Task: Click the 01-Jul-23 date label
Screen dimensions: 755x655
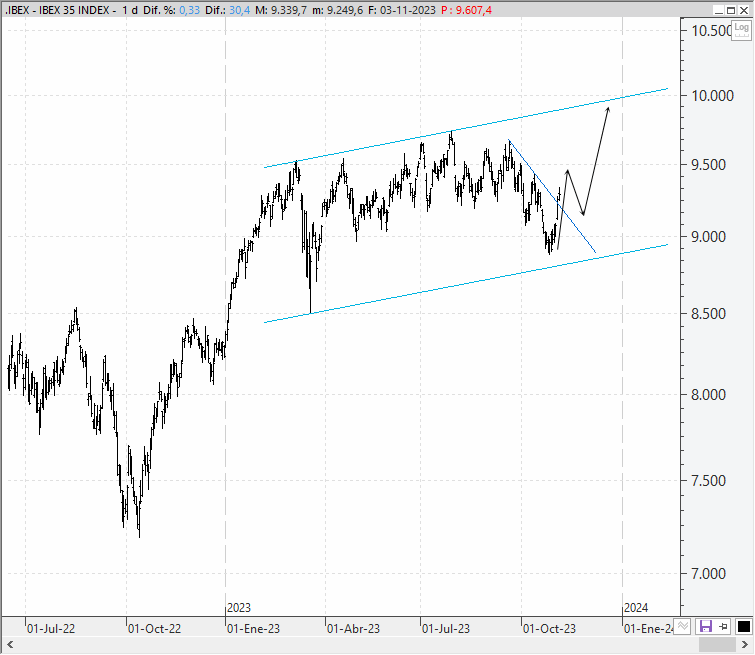Action: coord(446,629)
